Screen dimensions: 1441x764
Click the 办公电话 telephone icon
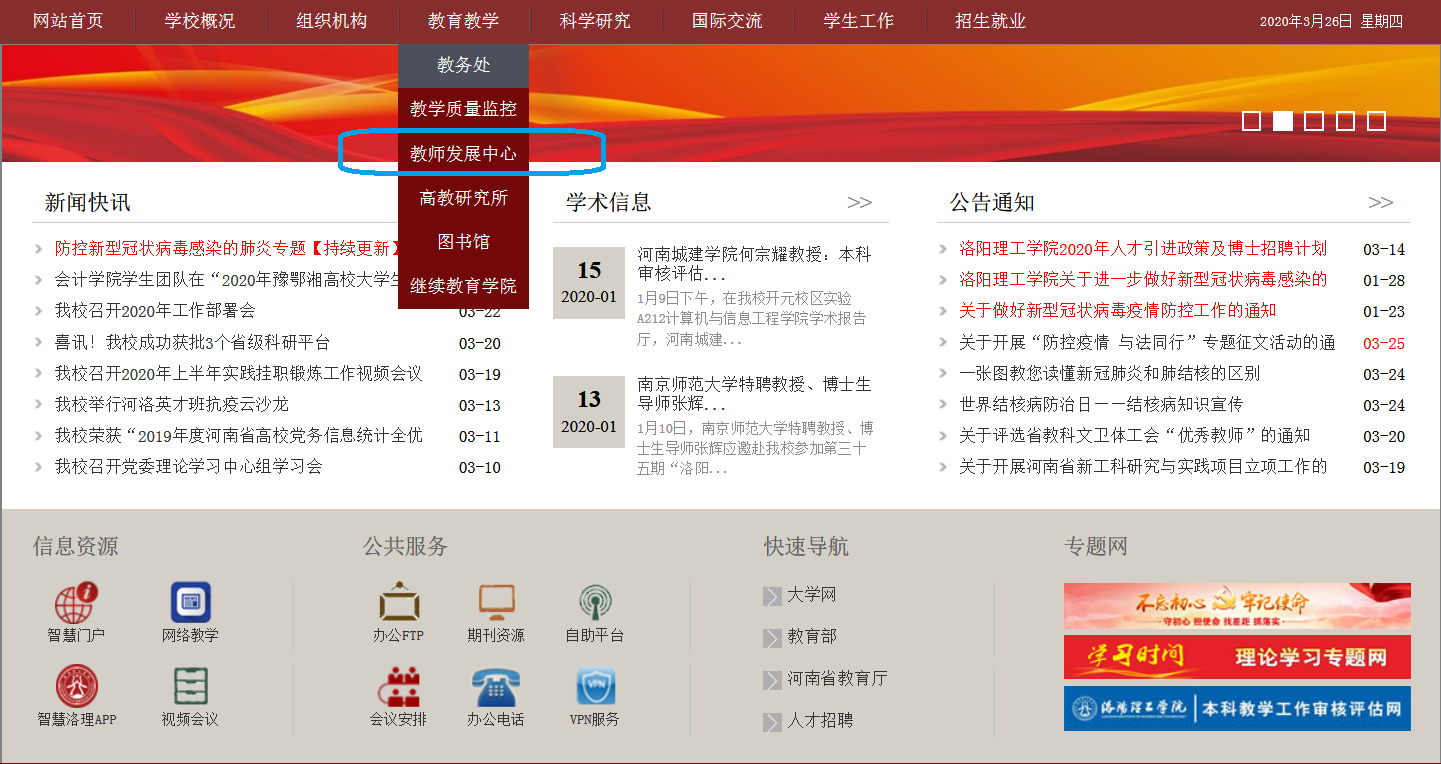pyautogui.click(x=496, y=687)
